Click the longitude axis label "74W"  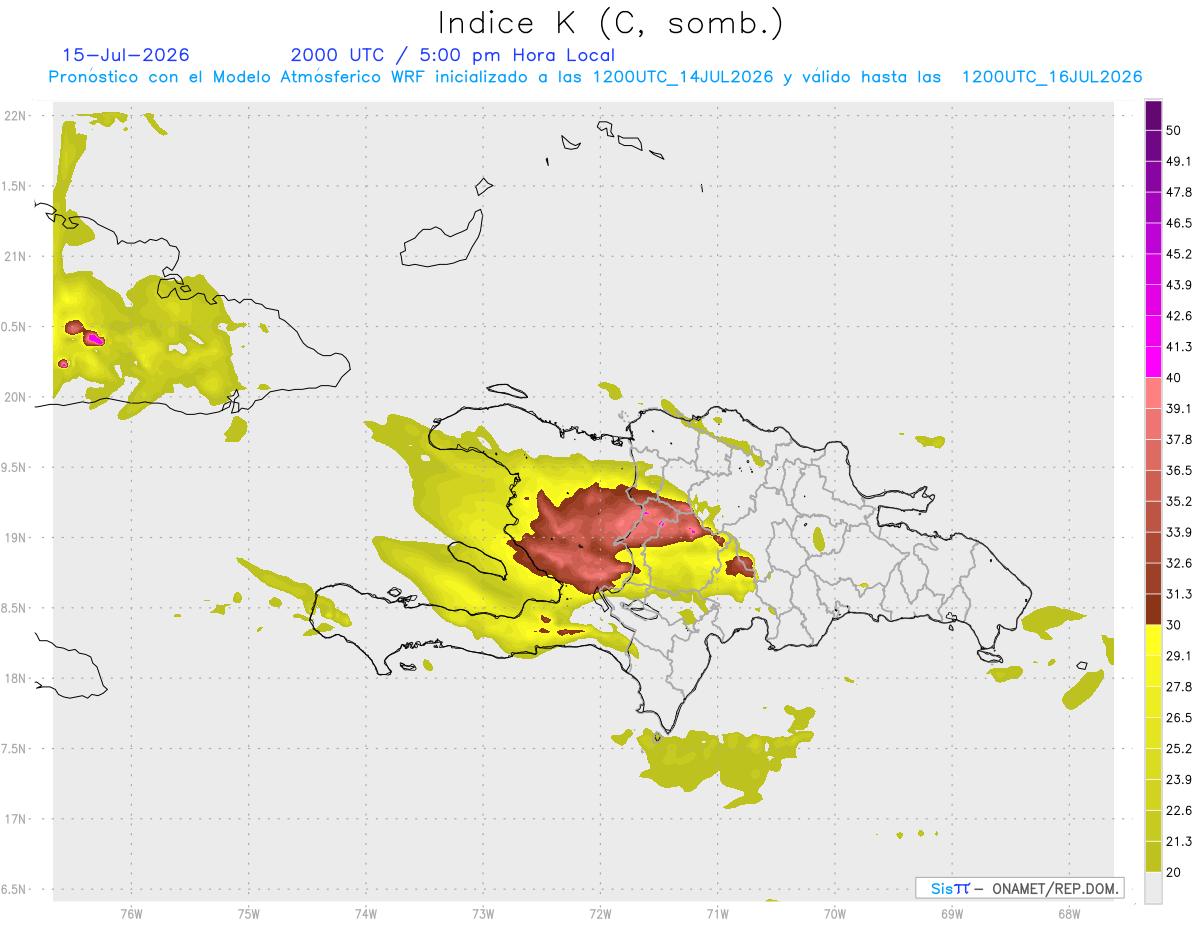click(366, 914)
